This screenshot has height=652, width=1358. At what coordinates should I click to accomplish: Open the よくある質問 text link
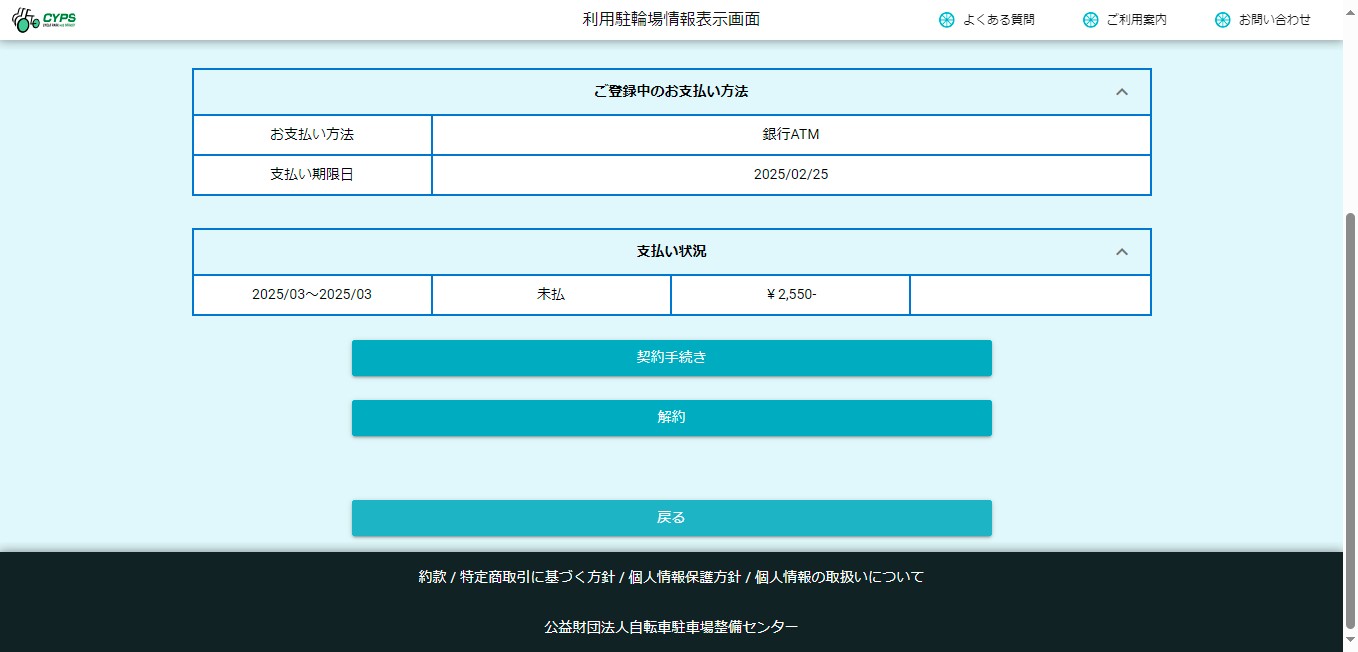[x=998, y=20]
